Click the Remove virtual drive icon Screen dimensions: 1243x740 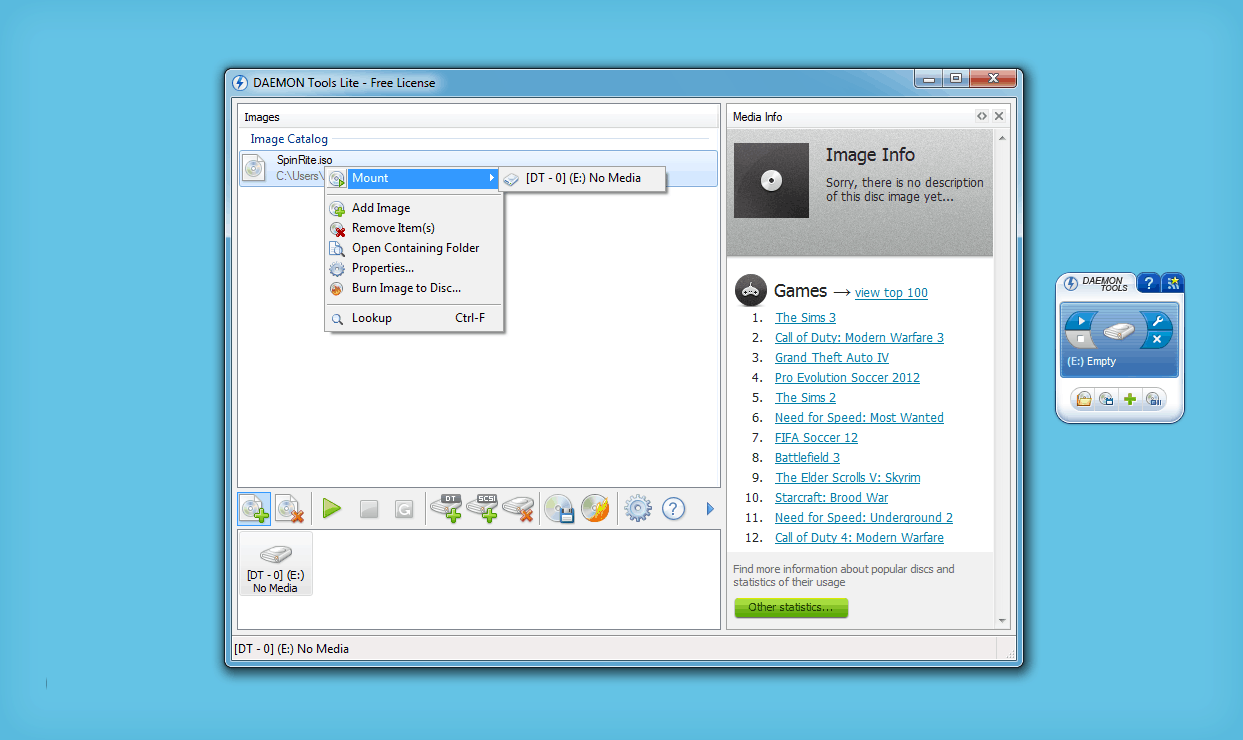(x=518, y=509)
